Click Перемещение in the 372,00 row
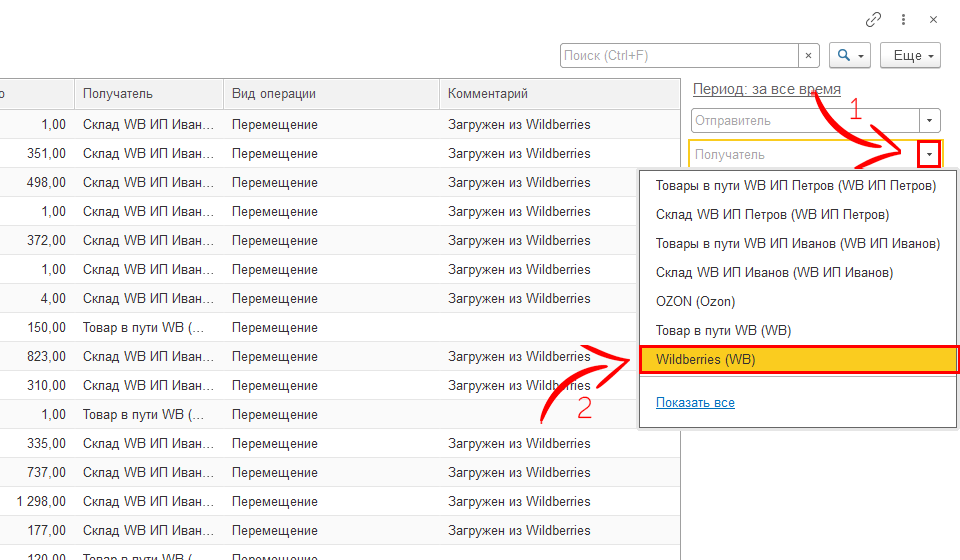The image size is (960, 560). pyautogui.click(x=274, y=241)
